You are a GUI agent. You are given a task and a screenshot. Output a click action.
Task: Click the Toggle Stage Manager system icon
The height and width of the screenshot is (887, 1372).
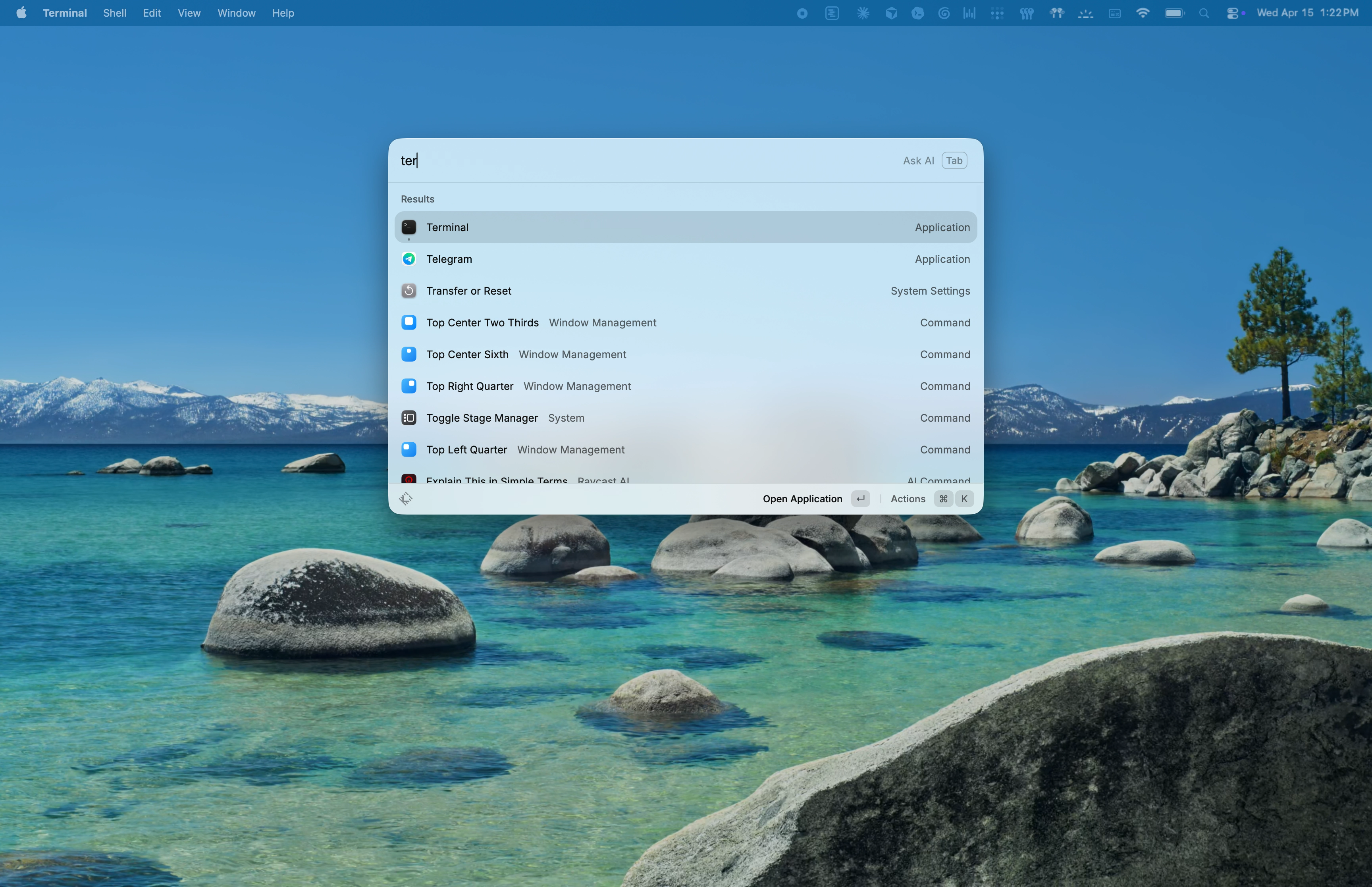point(409,418)
